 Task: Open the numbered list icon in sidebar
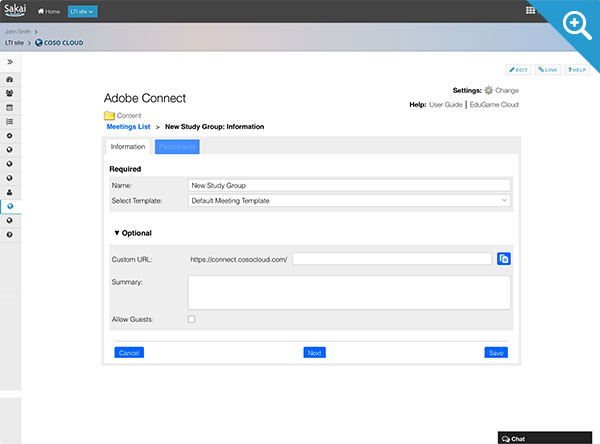[x=10, y=122]
